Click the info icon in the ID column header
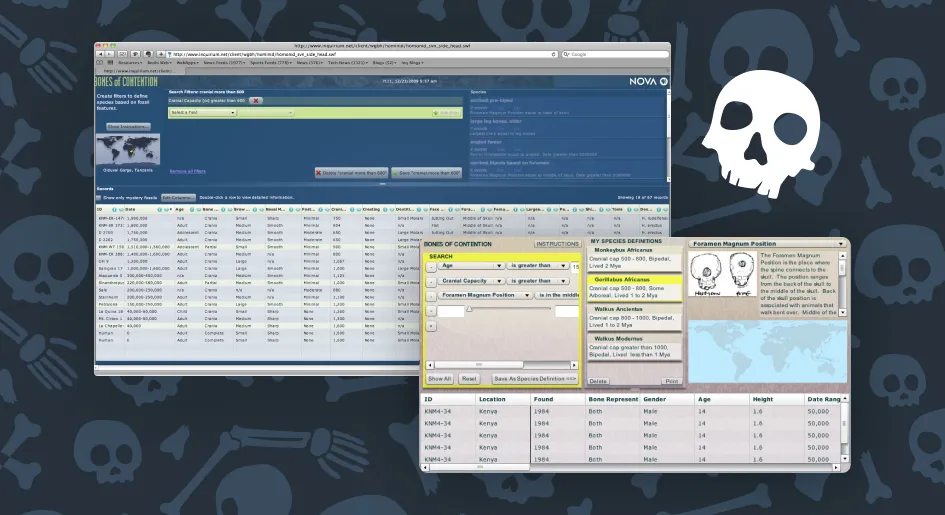Viewport: 945px width, 515px height. tap(115, 210)
